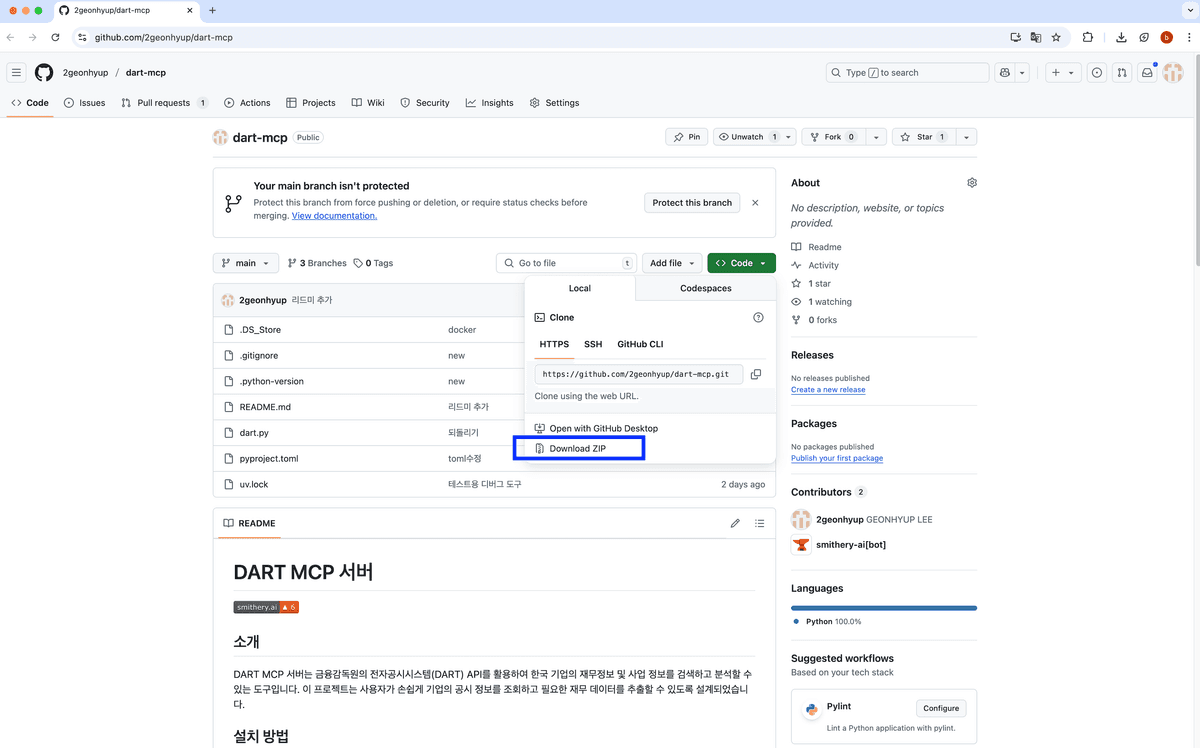Open the Wiki tab

[x=368, y=103]
